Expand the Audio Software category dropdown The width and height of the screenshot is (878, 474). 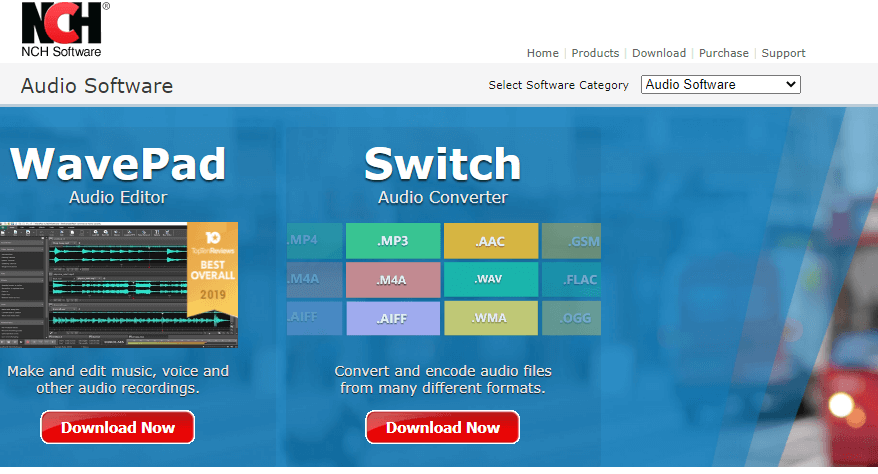coord(721,85)
